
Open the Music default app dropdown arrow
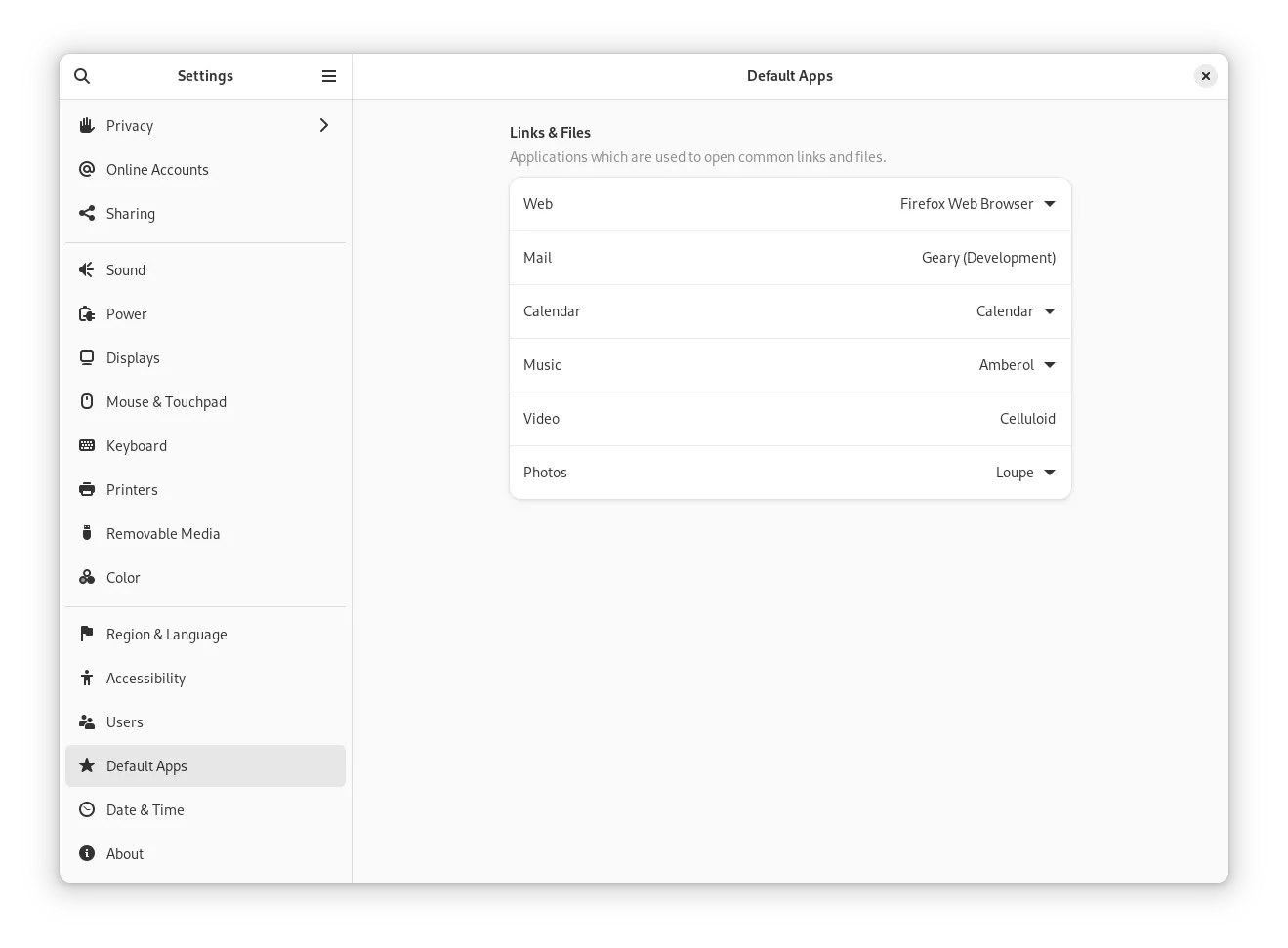1050,365
